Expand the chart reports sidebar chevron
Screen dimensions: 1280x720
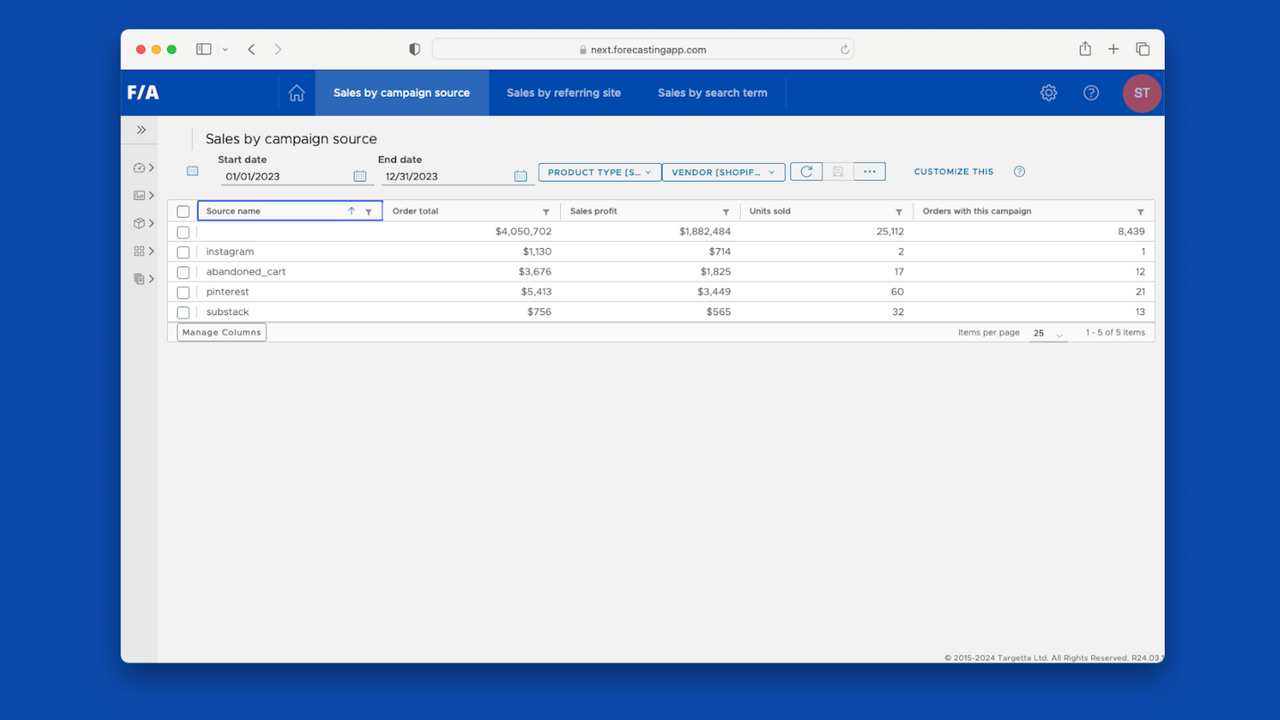(x=152, y=196)
